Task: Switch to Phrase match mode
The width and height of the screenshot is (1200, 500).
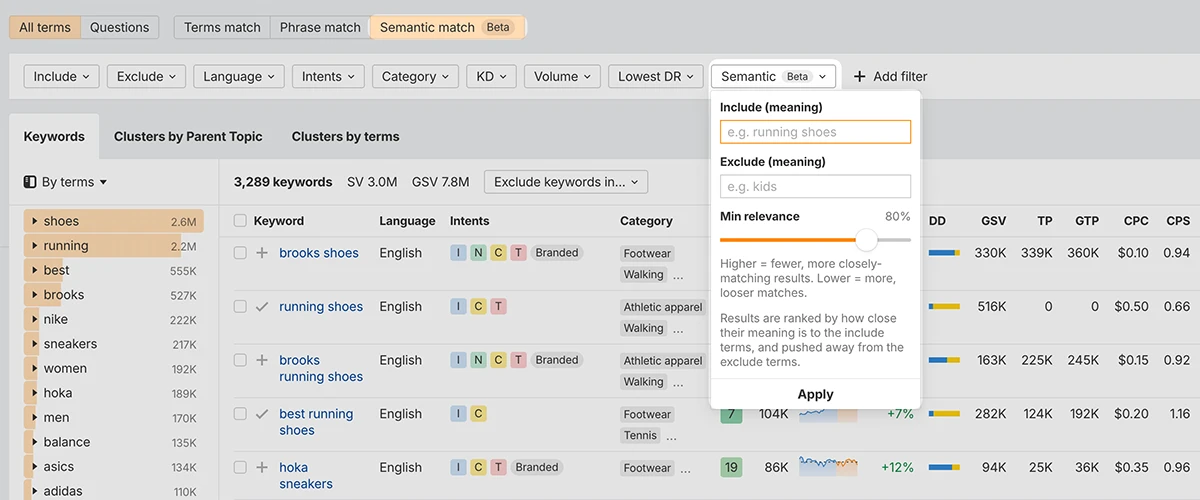Action: click(320, 27)
